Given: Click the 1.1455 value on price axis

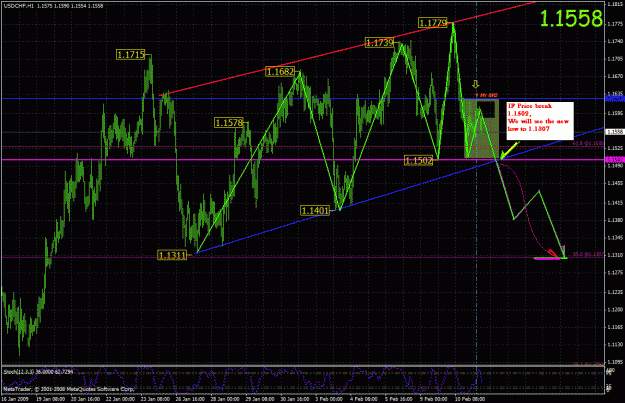Looking at the screenshot, I should coord(615,183).
